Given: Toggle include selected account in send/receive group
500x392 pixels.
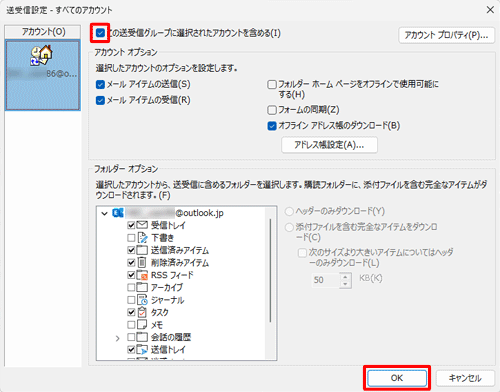Looking at the screenshot, I should click(100, 33).
